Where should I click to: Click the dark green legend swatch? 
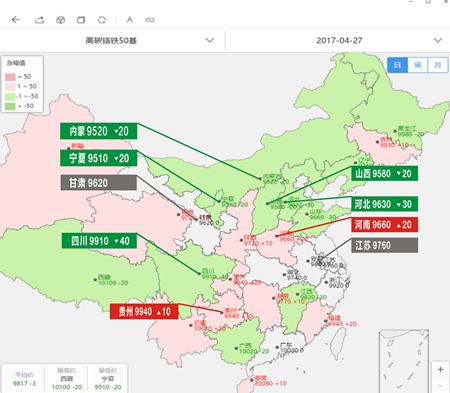[10, 106]
